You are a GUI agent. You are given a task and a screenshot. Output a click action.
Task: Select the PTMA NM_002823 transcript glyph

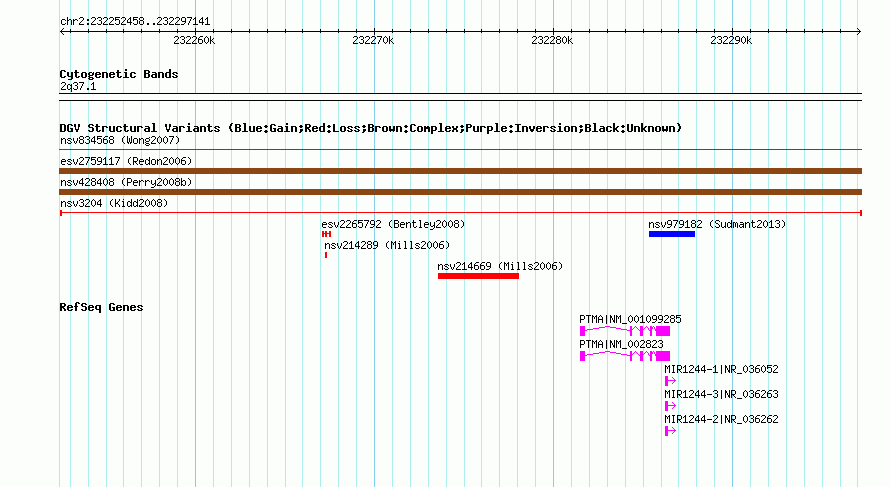pyautogui.click(x=625, y=356)
